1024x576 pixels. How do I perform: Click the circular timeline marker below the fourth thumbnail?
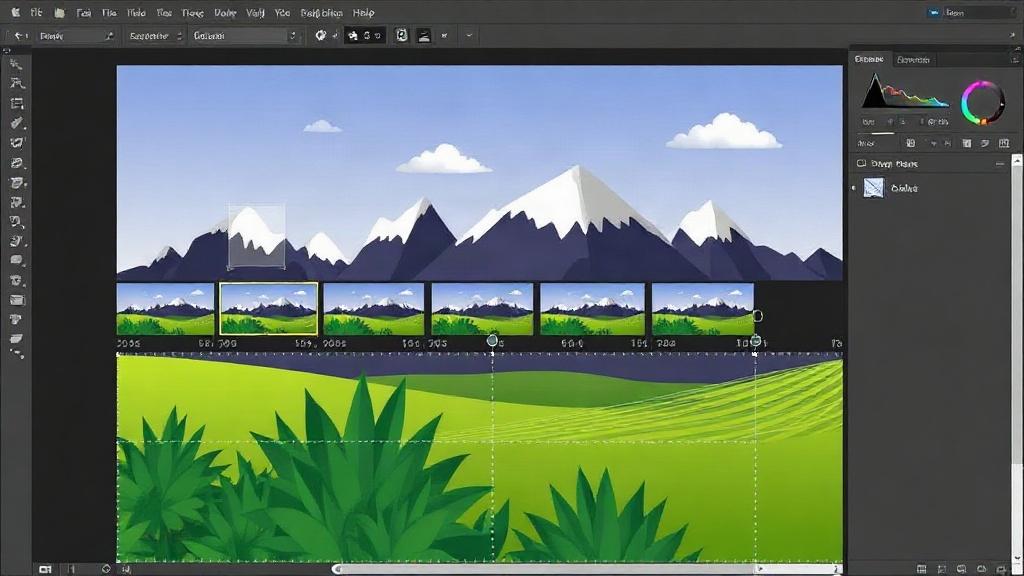click(x=492, y=340)
